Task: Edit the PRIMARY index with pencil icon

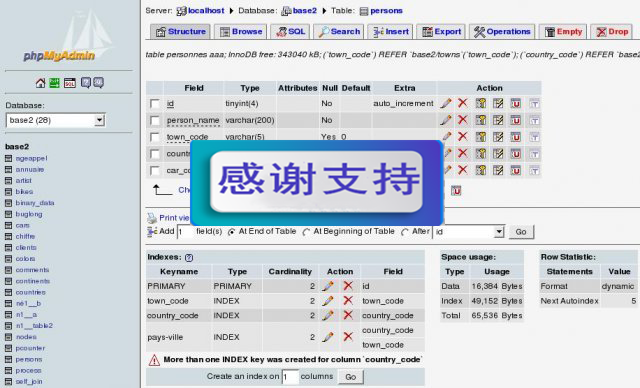Action: 328,286
